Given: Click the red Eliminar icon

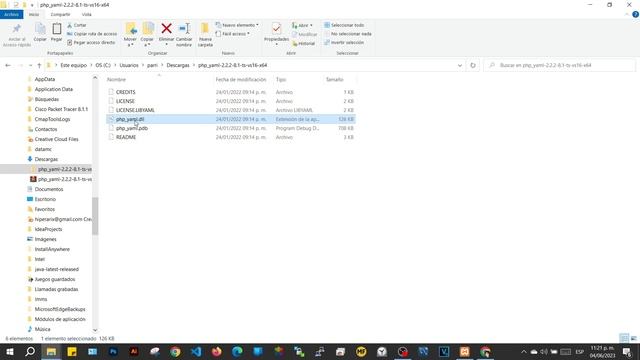Looking at the screenshot, I should (166, 29).
